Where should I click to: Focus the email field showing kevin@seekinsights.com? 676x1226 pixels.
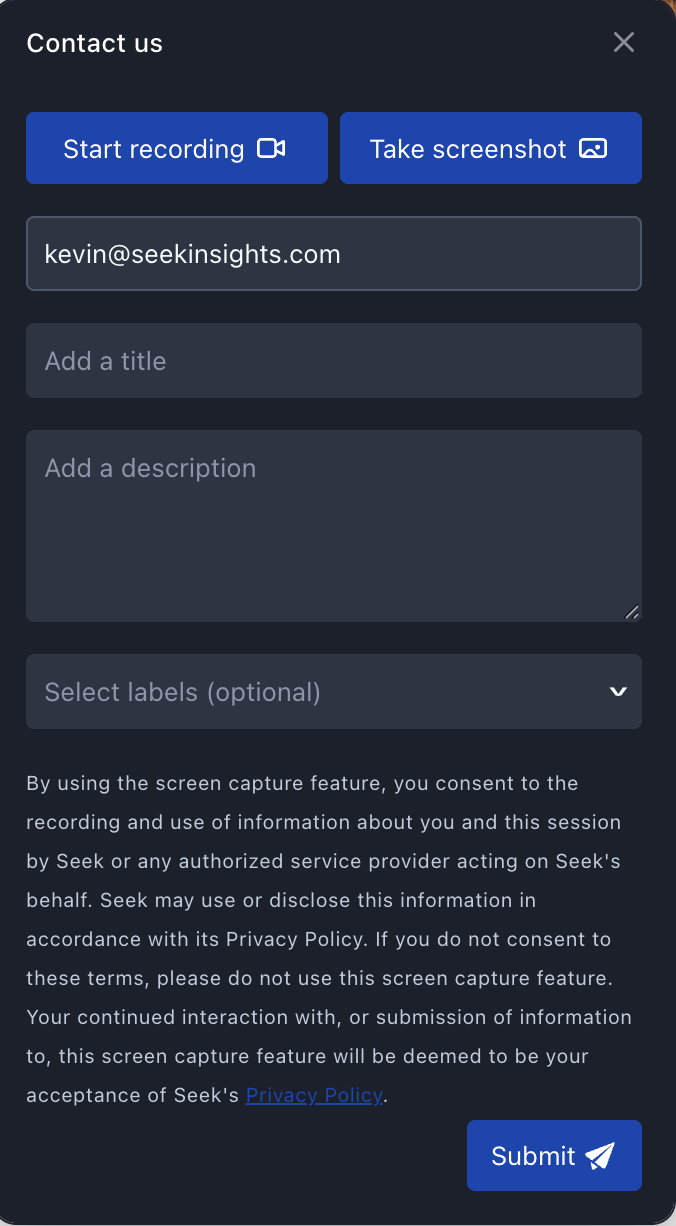pos(334,254)
